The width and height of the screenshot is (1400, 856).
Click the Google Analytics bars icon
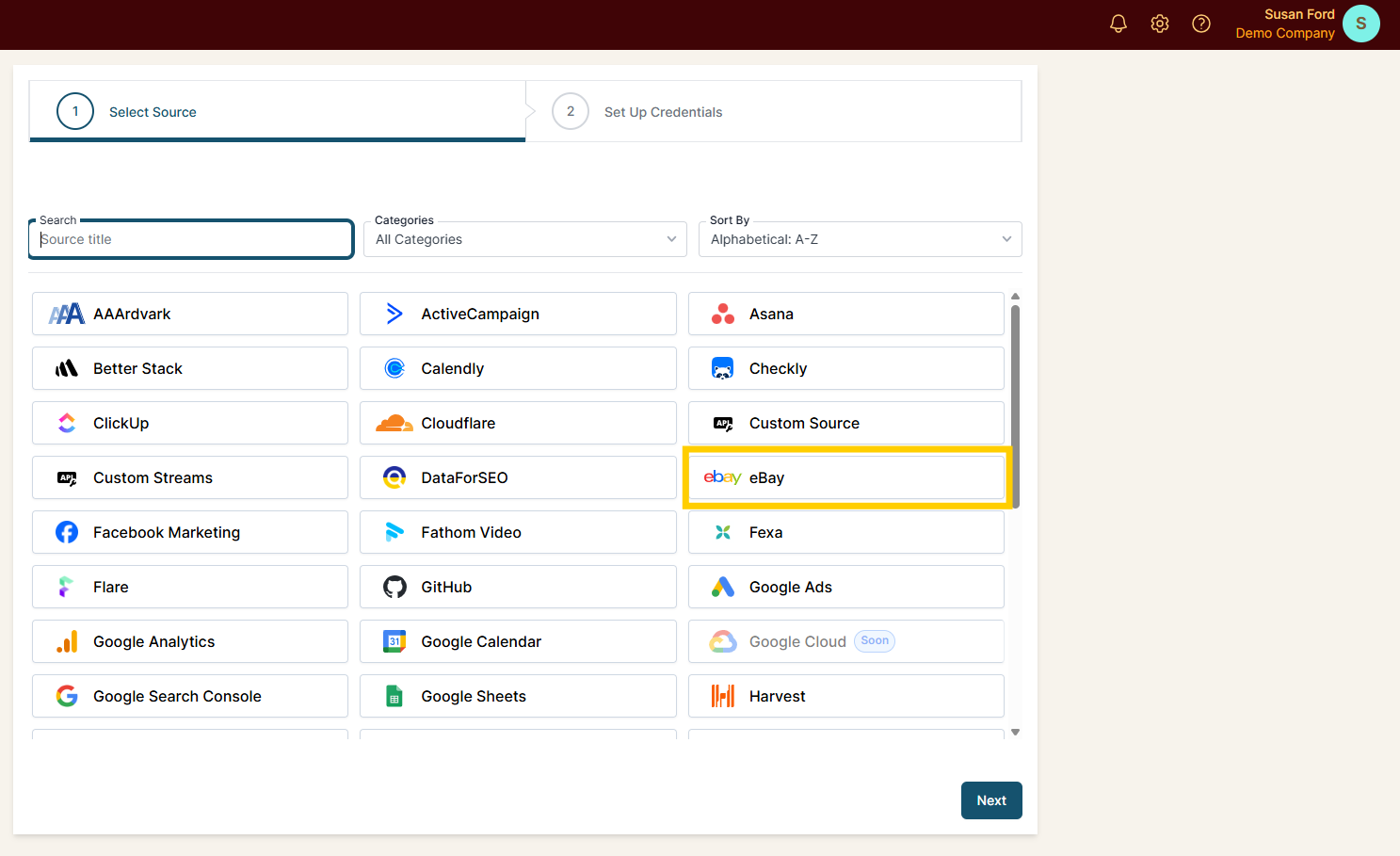pos(67,641)
